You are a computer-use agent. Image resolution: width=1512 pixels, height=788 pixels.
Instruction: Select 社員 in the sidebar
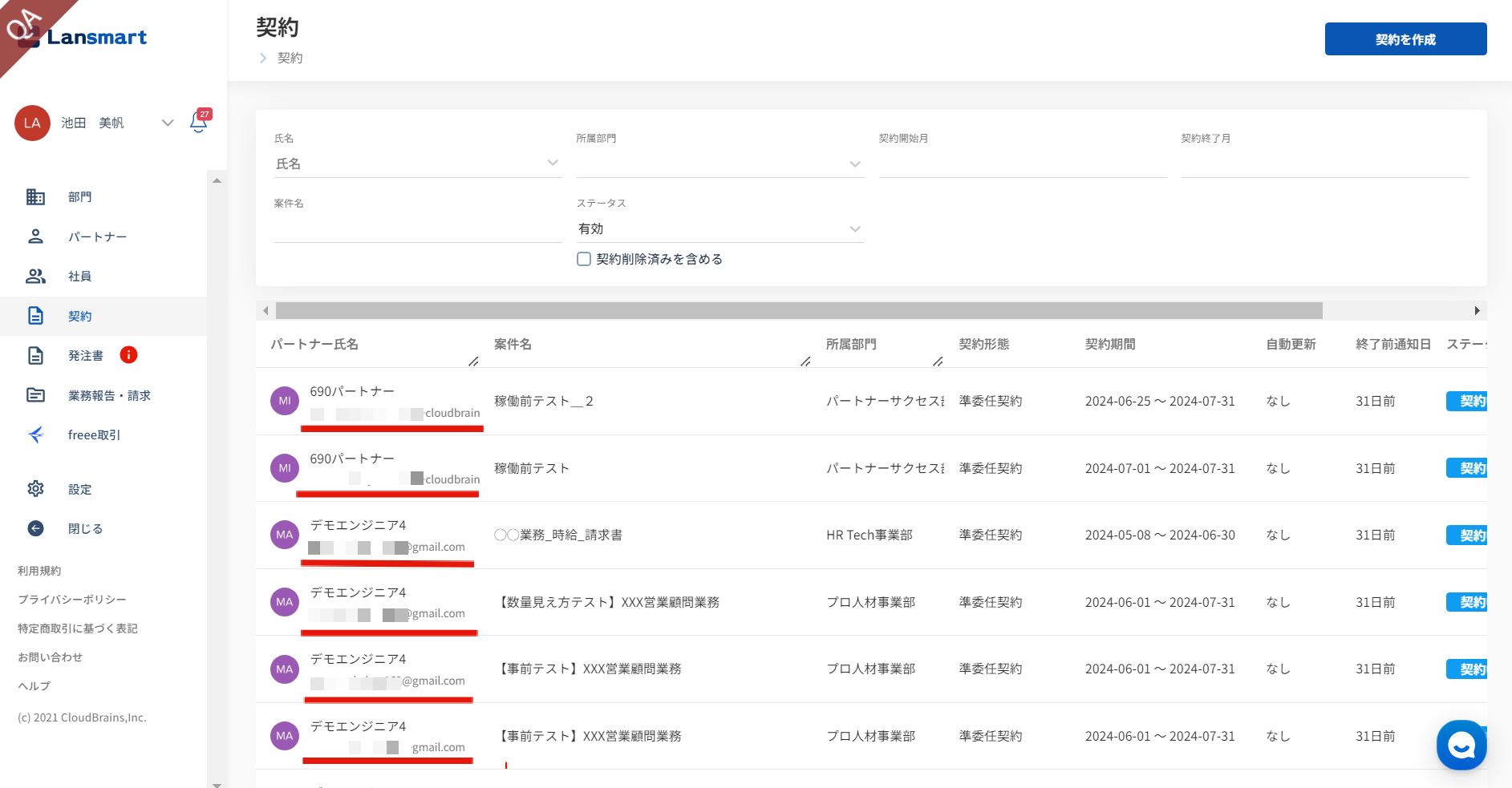tap(79, 277)
